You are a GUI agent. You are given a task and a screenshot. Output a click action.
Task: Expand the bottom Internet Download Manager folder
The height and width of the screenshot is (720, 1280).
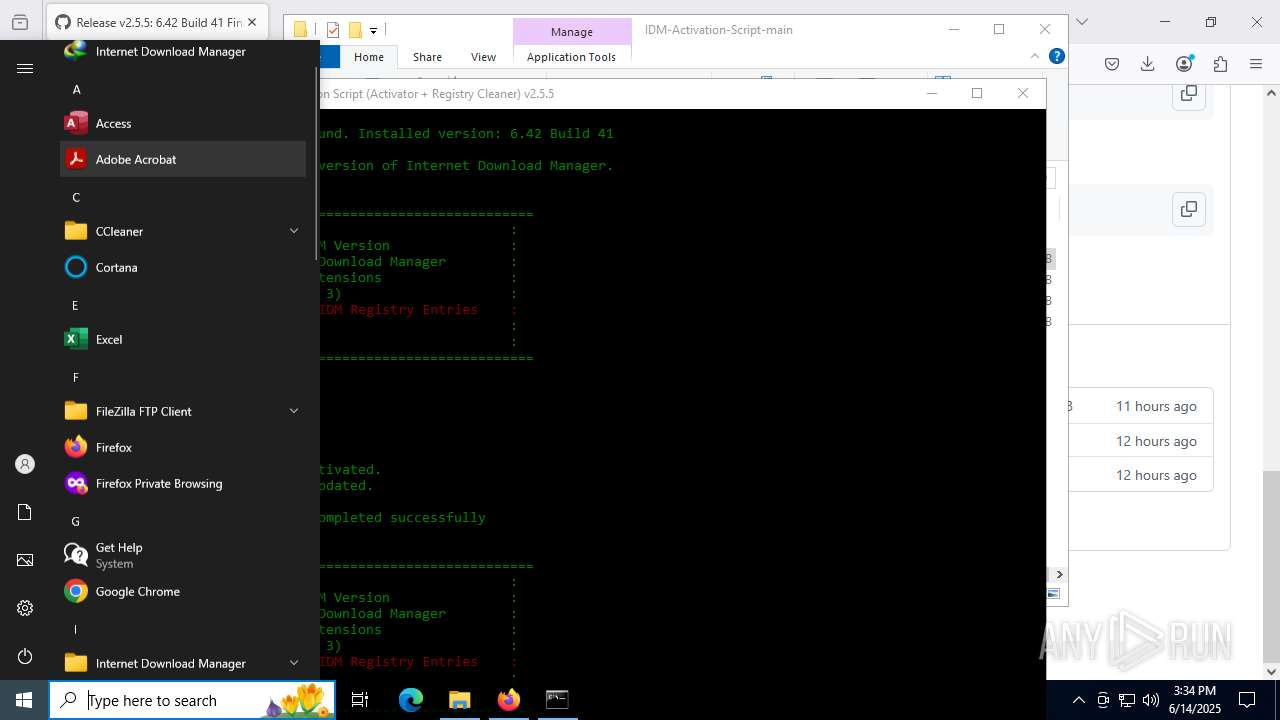(294, 663)
